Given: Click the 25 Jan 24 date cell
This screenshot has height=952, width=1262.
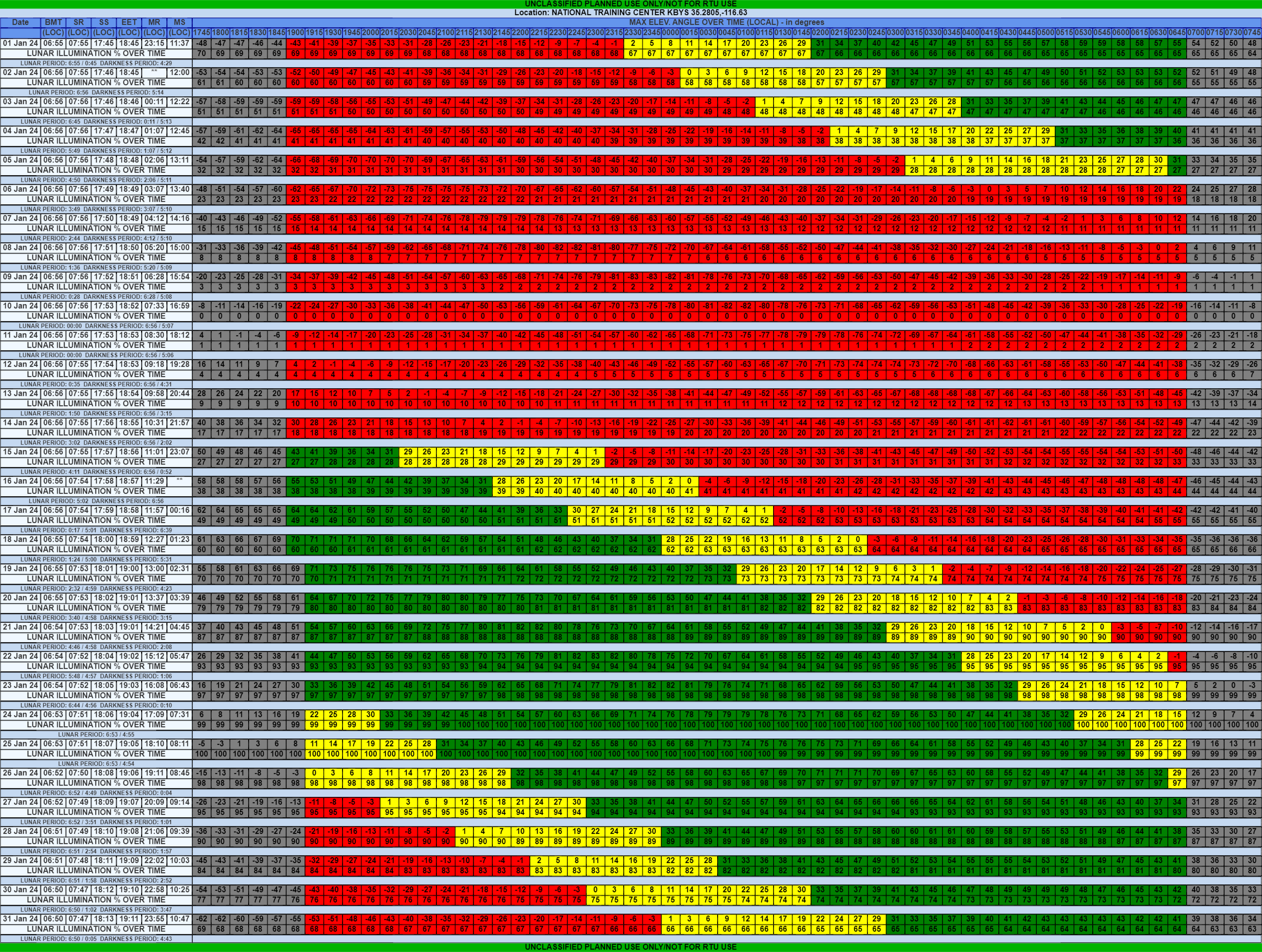Looking at the screenshot, I should (20, 744).
